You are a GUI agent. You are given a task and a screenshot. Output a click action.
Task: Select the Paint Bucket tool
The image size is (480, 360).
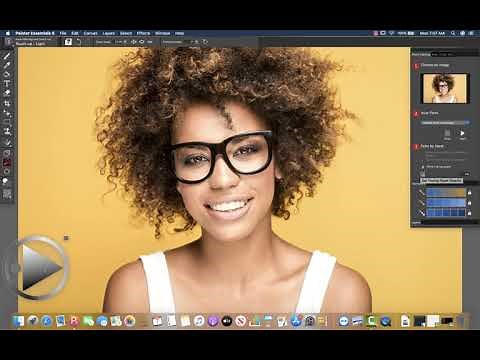pyautogui.click(x=7, y=74)
